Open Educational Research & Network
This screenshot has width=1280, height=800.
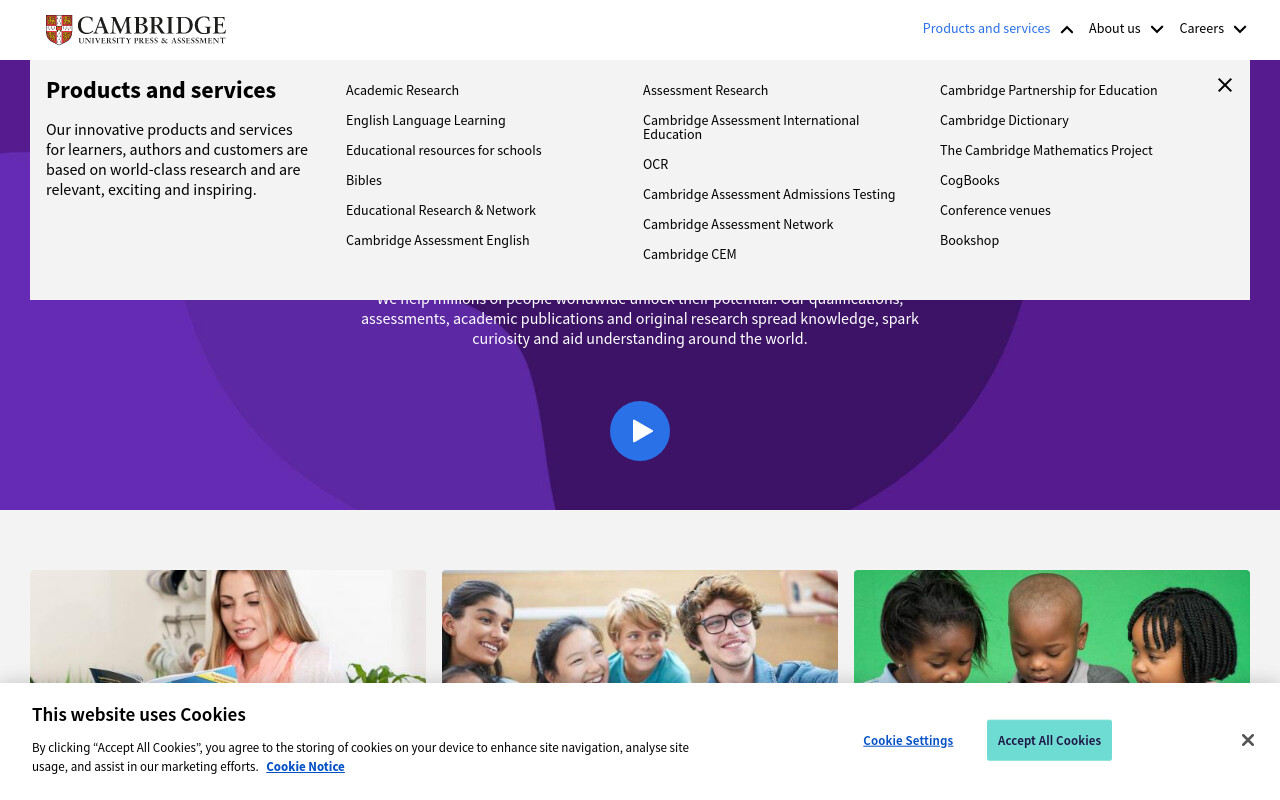441,210
